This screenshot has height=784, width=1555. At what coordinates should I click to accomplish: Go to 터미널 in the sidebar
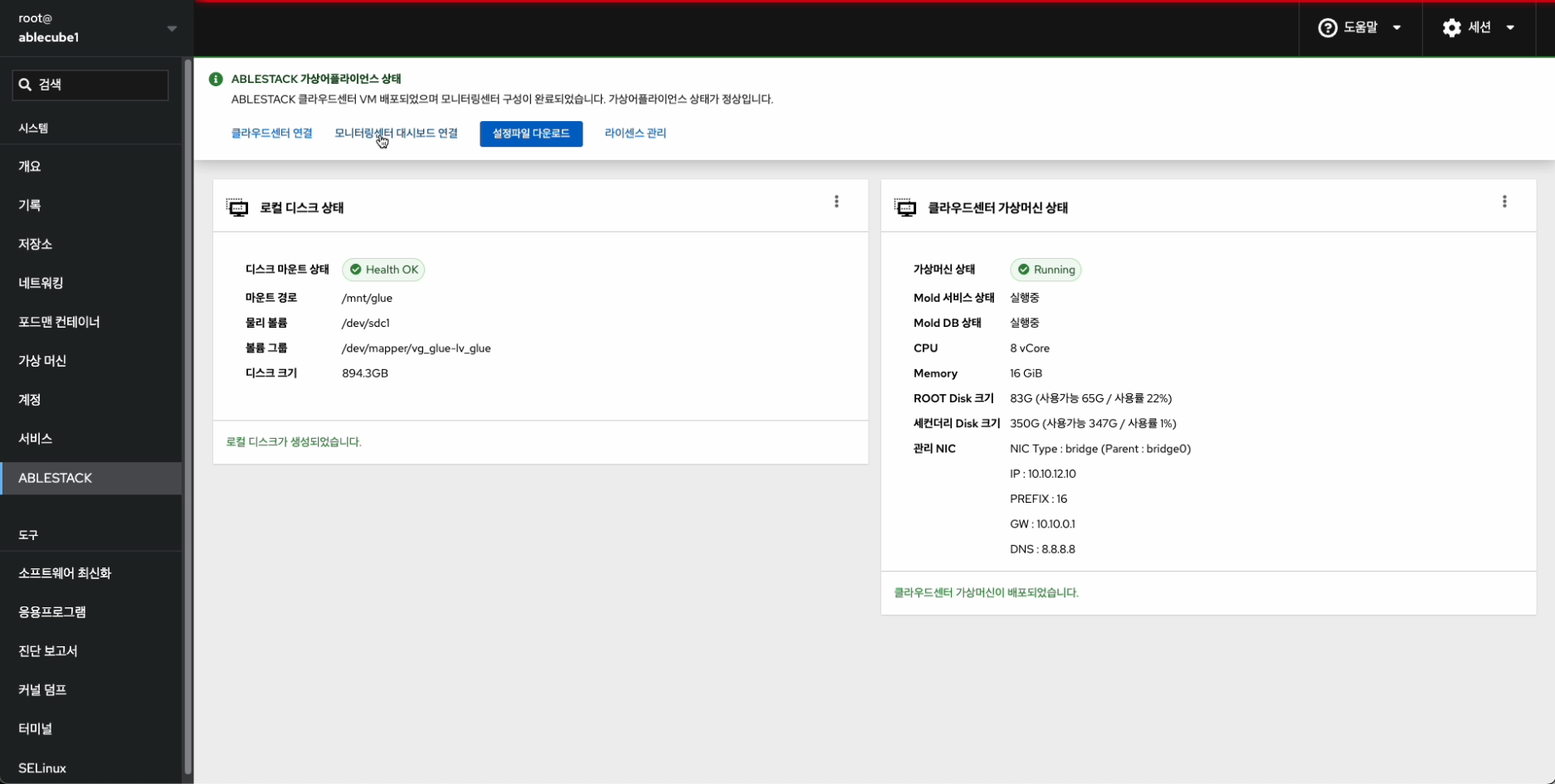35,728
